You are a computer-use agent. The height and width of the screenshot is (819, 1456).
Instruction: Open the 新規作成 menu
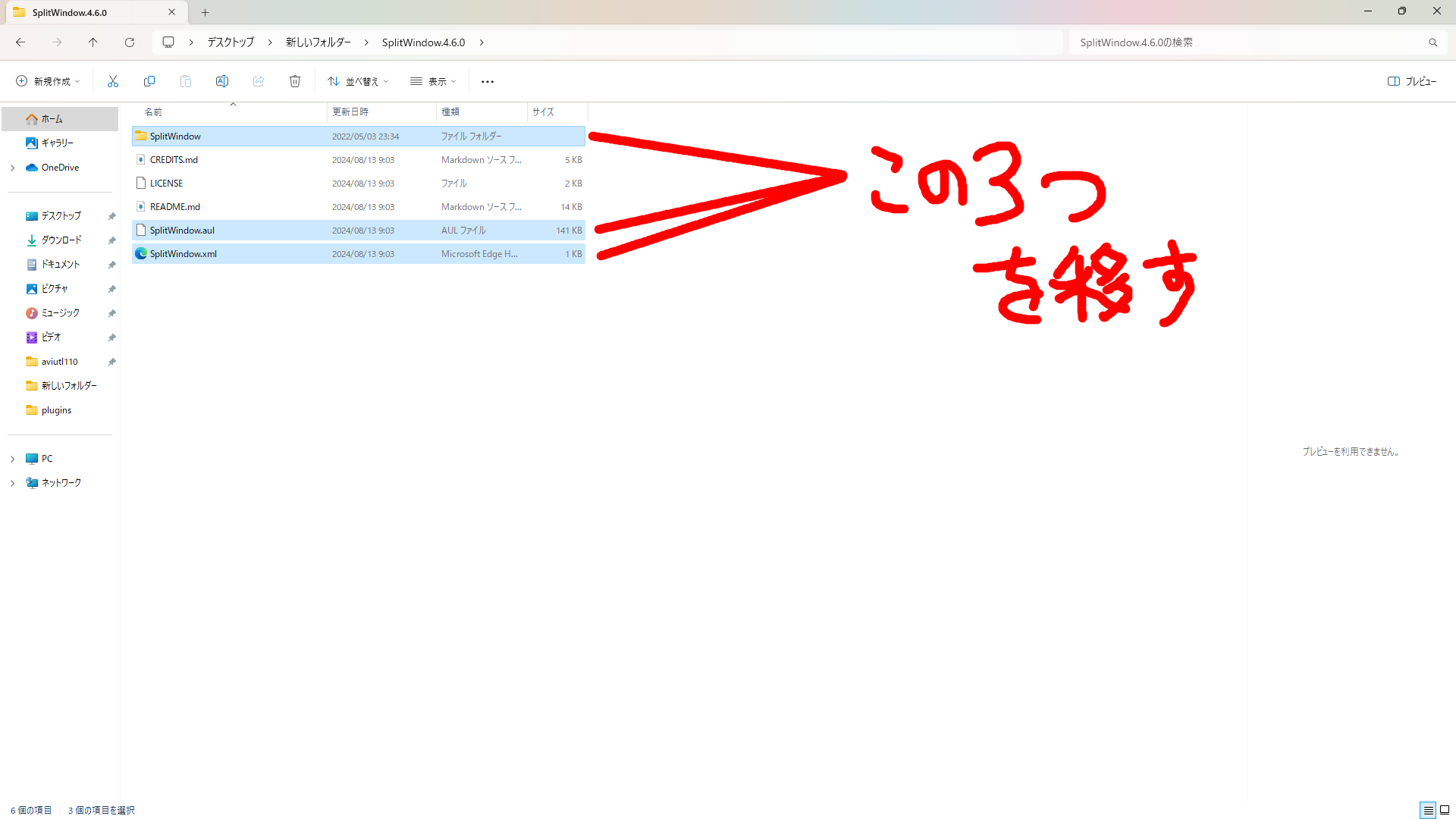coord(47,81)
